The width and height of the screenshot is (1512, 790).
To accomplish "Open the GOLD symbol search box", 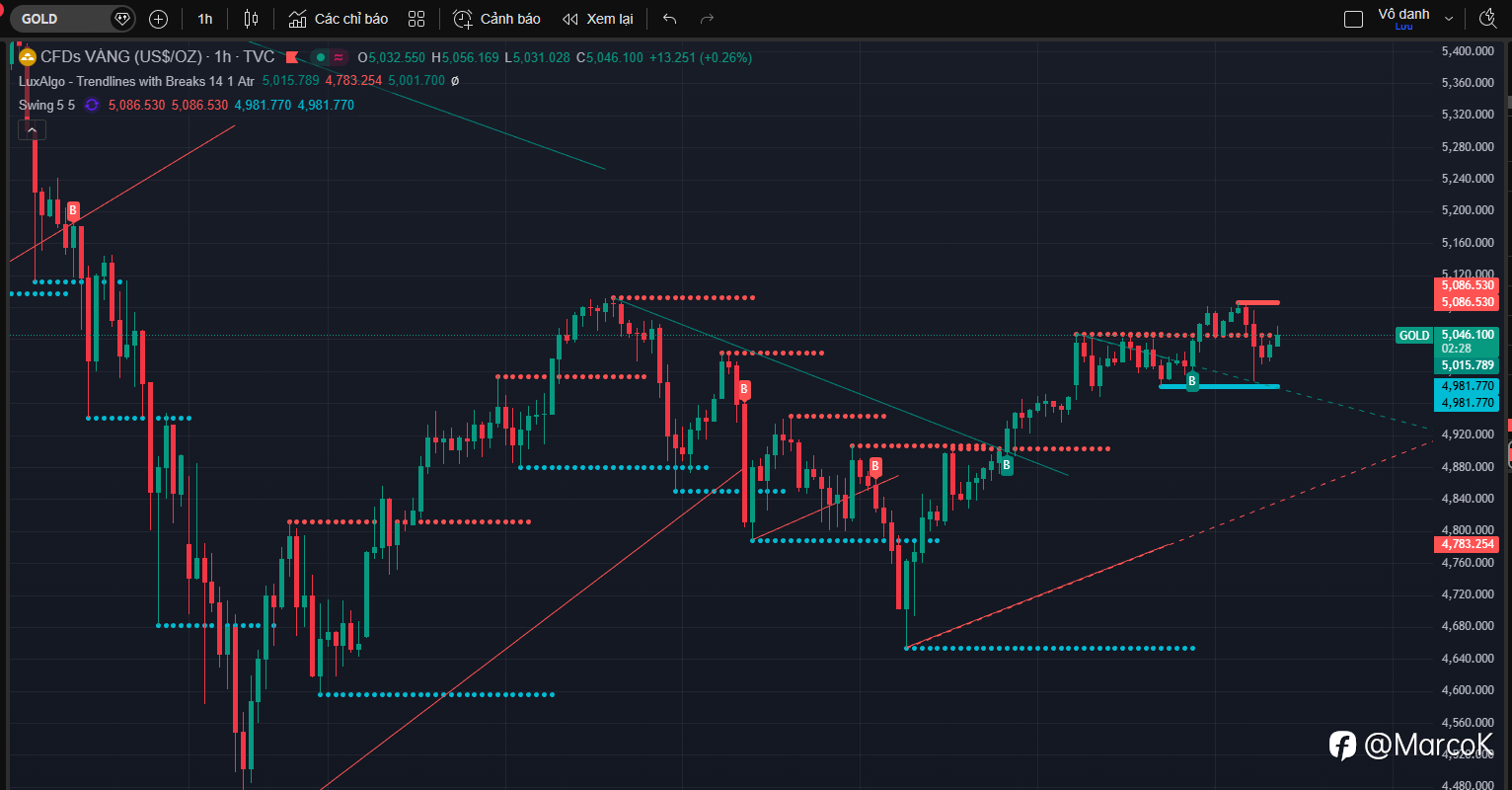I will pyautogui.click(x=72, y=19).
